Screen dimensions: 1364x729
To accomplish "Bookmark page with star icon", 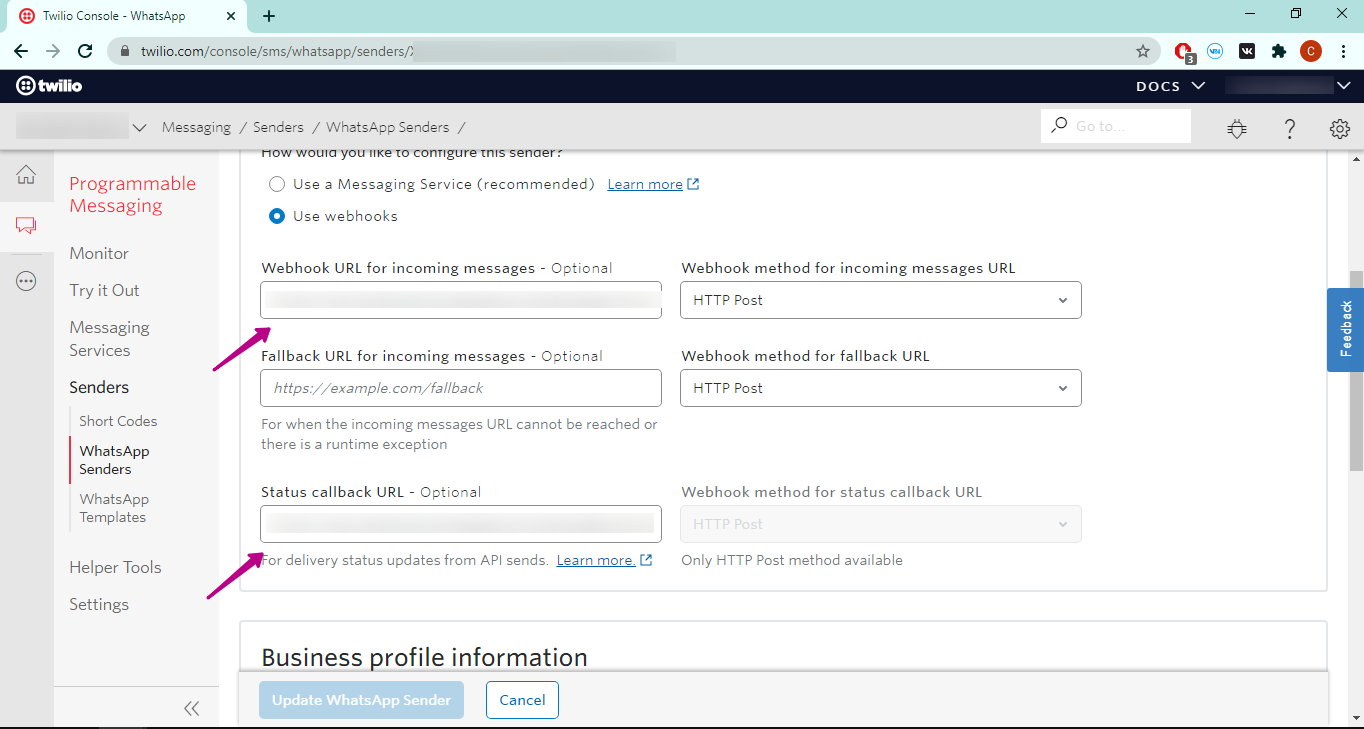I will click(x=1143, y=51).
